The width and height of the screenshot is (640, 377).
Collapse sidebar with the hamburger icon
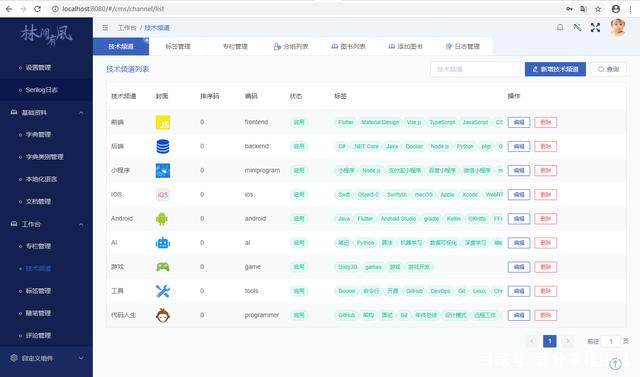coord(105,28)
